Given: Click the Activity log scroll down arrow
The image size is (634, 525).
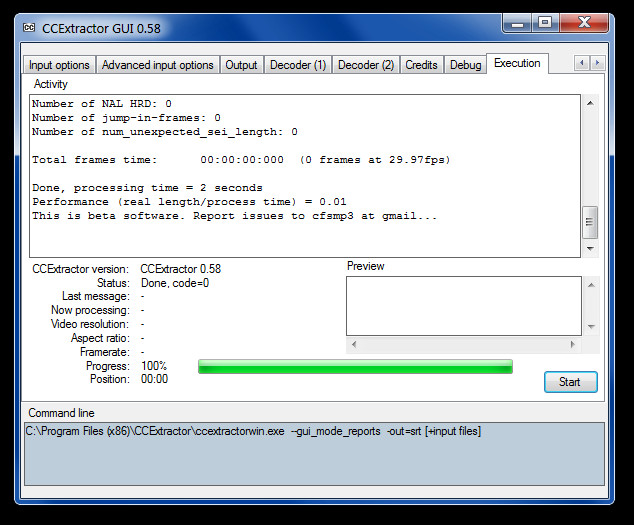Looking at the screenshot, I should tap(590, 248).
